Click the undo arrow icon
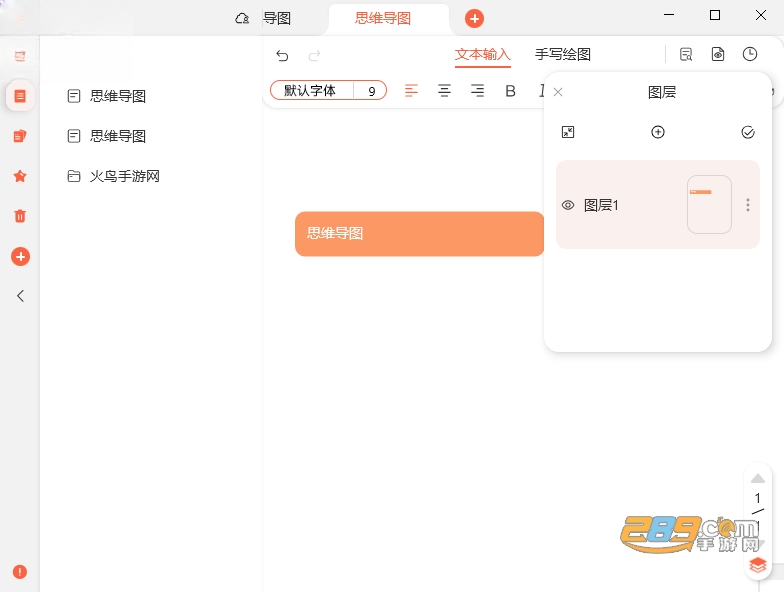 (282, 55)
